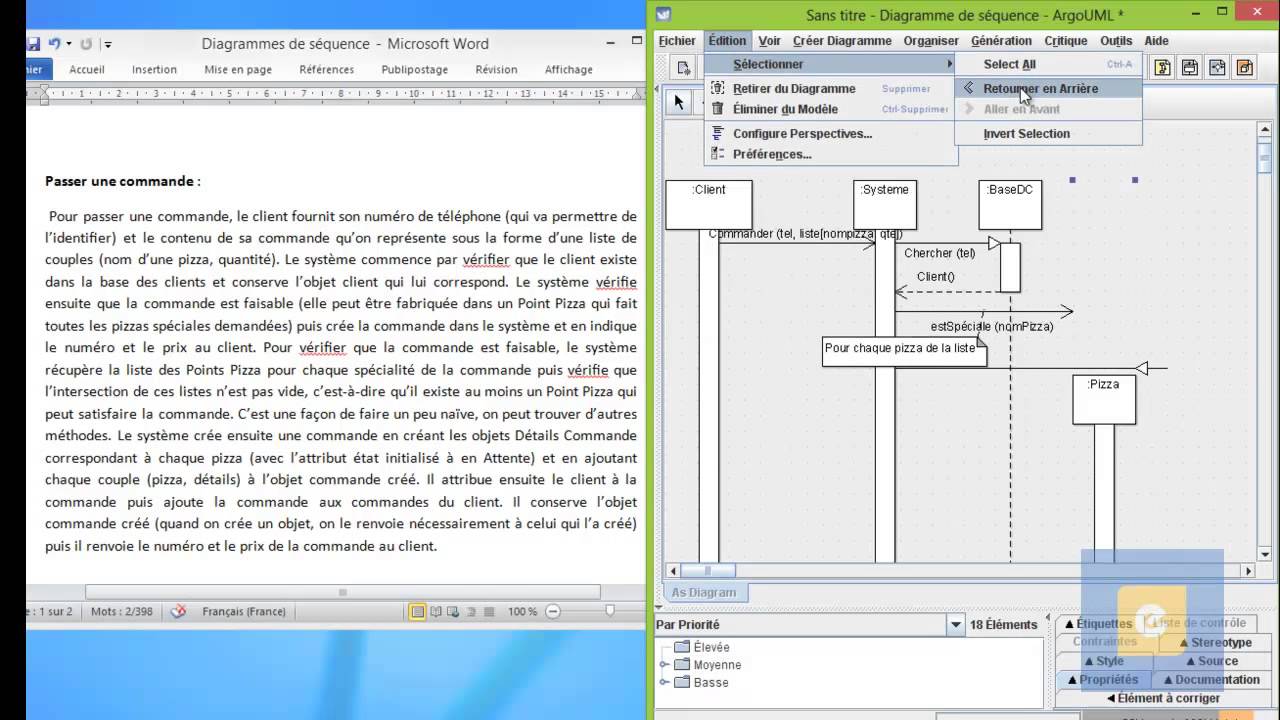Open the Aide menu in ArgoUML
The image size is (1280, 720).
coord(1156,41)
